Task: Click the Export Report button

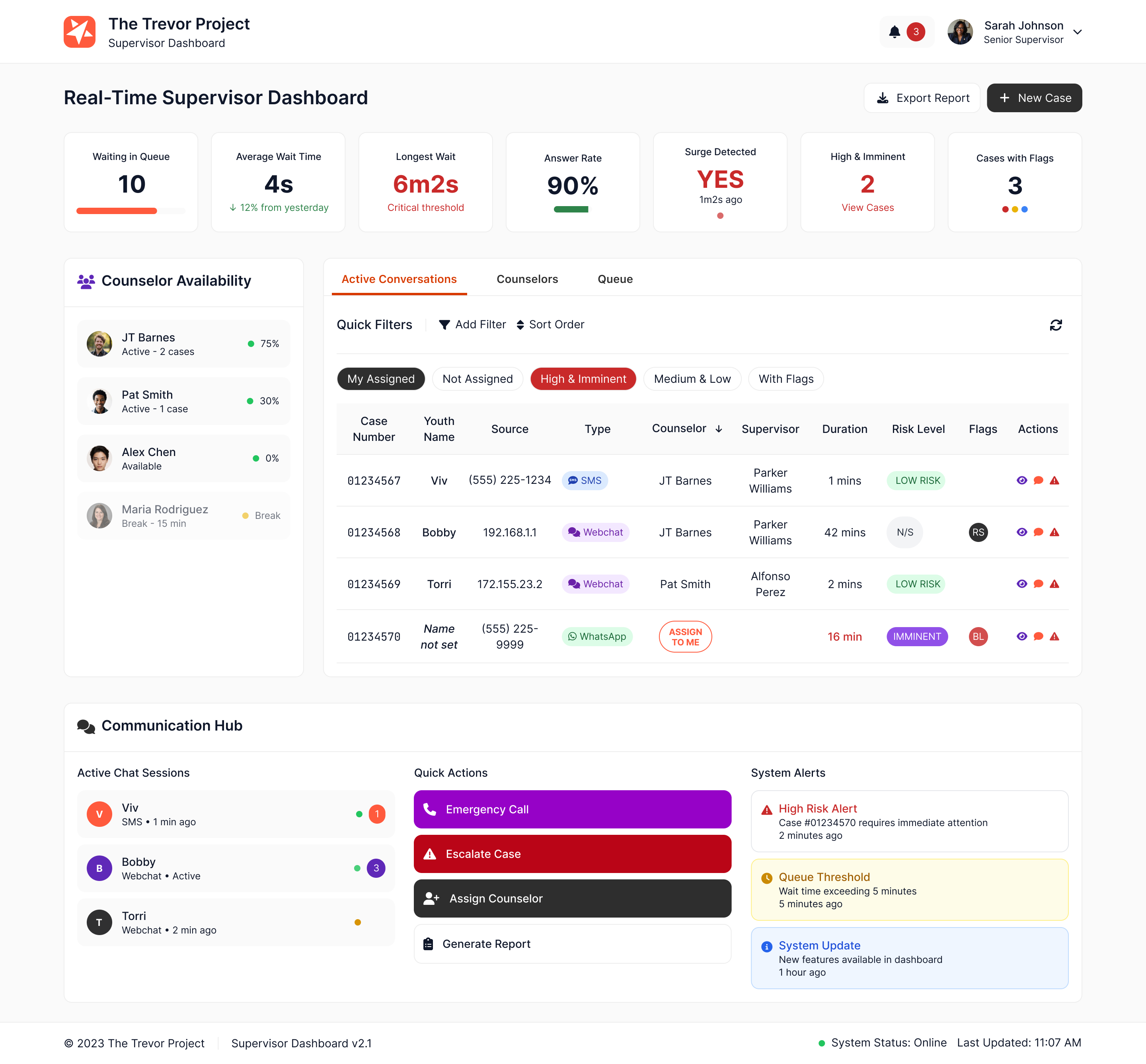Action: pyautogui.click(x=922, y=98)
